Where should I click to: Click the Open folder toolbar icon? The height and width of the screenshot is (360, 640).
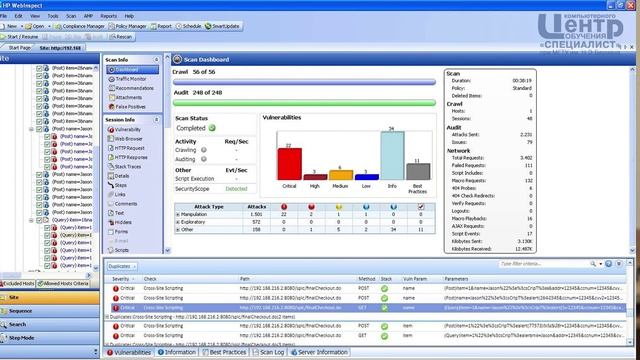28,26
